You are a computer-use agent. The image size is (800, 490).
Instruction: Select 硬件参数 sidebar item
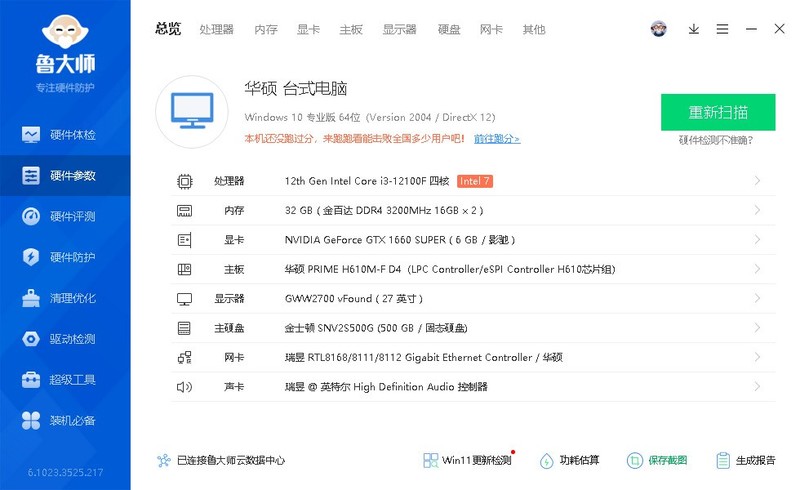65,176
